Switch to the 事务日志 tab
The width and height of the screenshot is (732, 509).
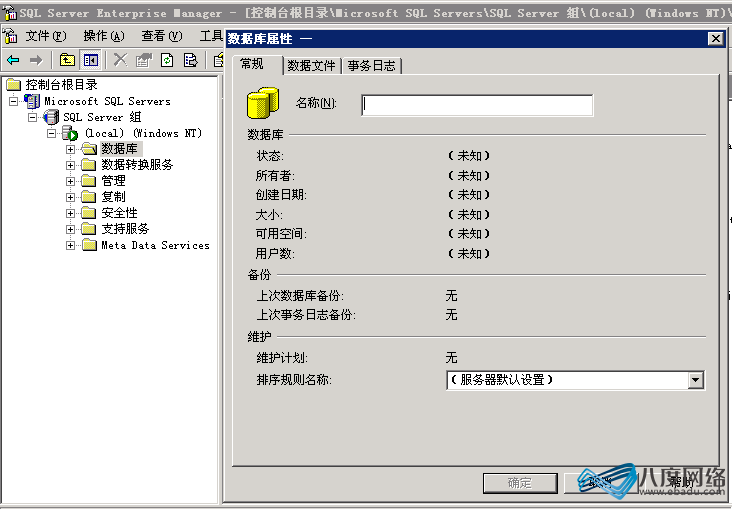pyautogui.click(x=371, y=66)
